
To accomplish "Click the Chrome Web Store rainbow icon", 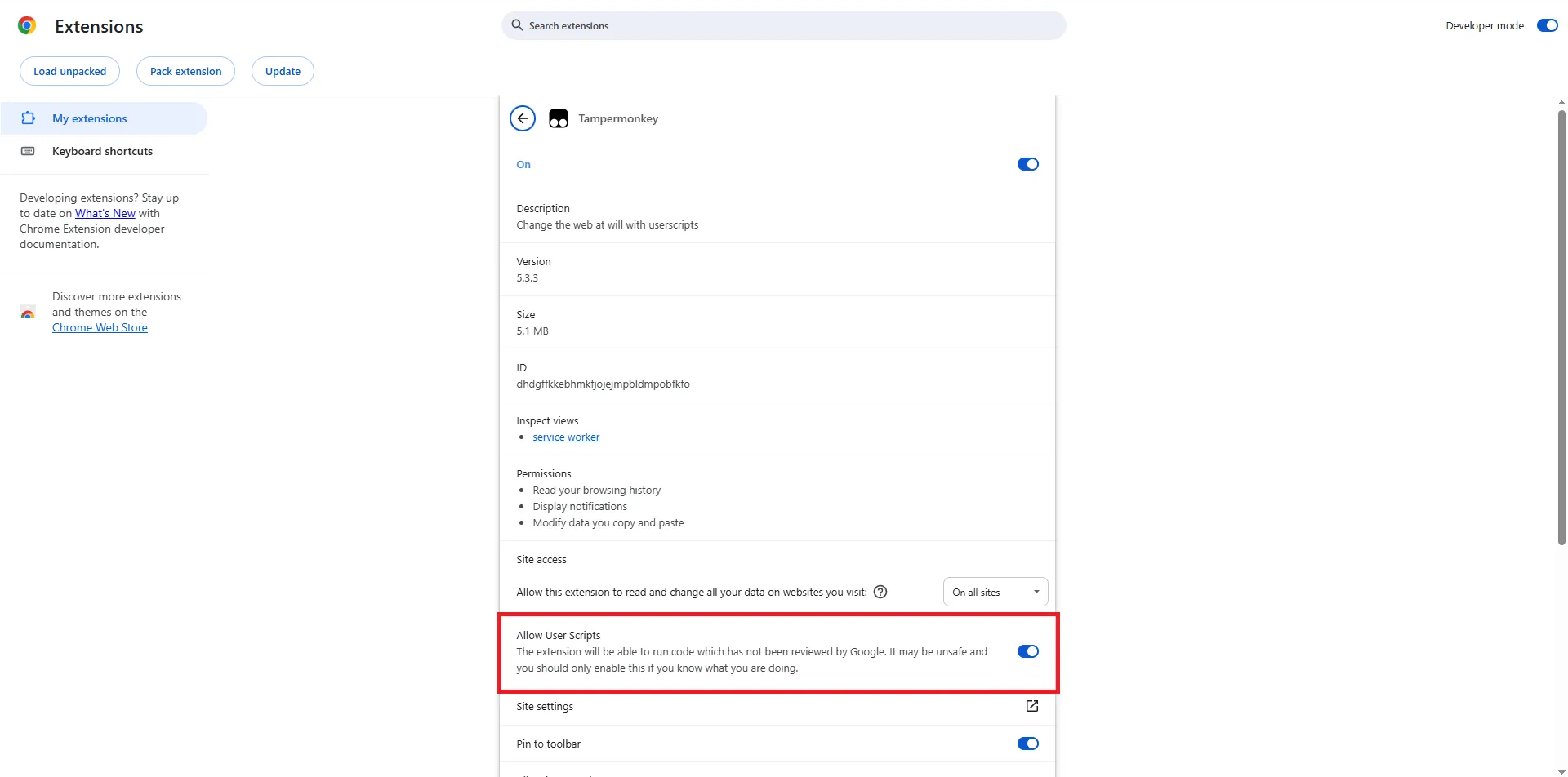I will (x=28, y=313).
